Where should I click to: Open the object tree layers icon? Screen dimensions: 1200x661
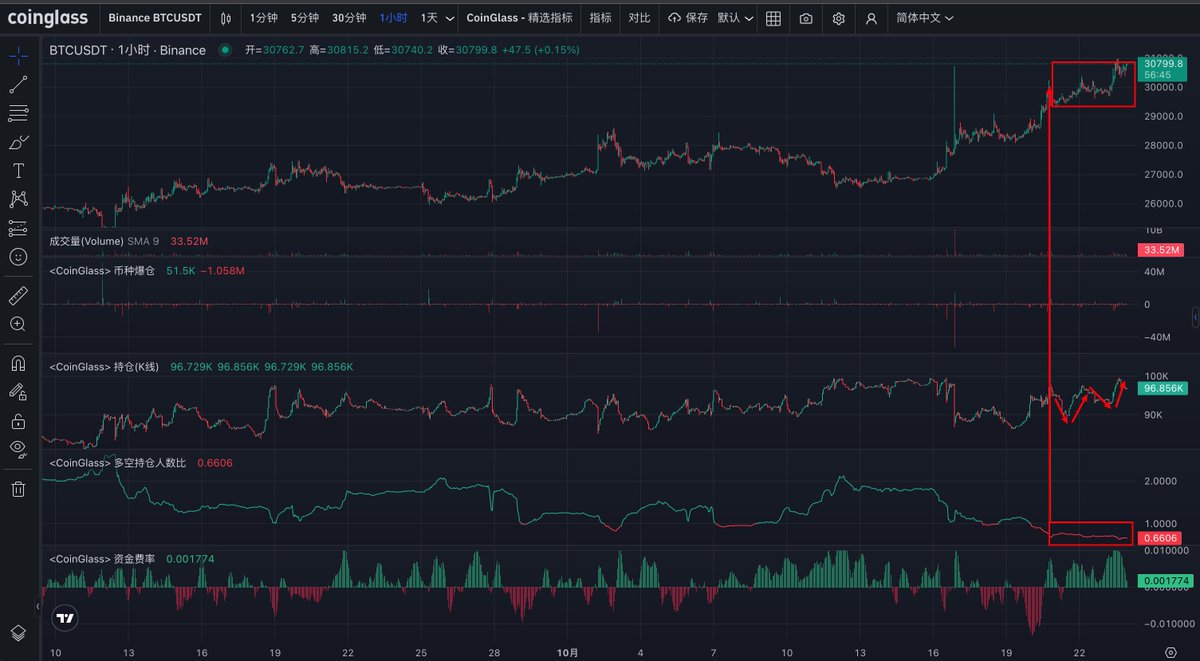coord(18,632)
